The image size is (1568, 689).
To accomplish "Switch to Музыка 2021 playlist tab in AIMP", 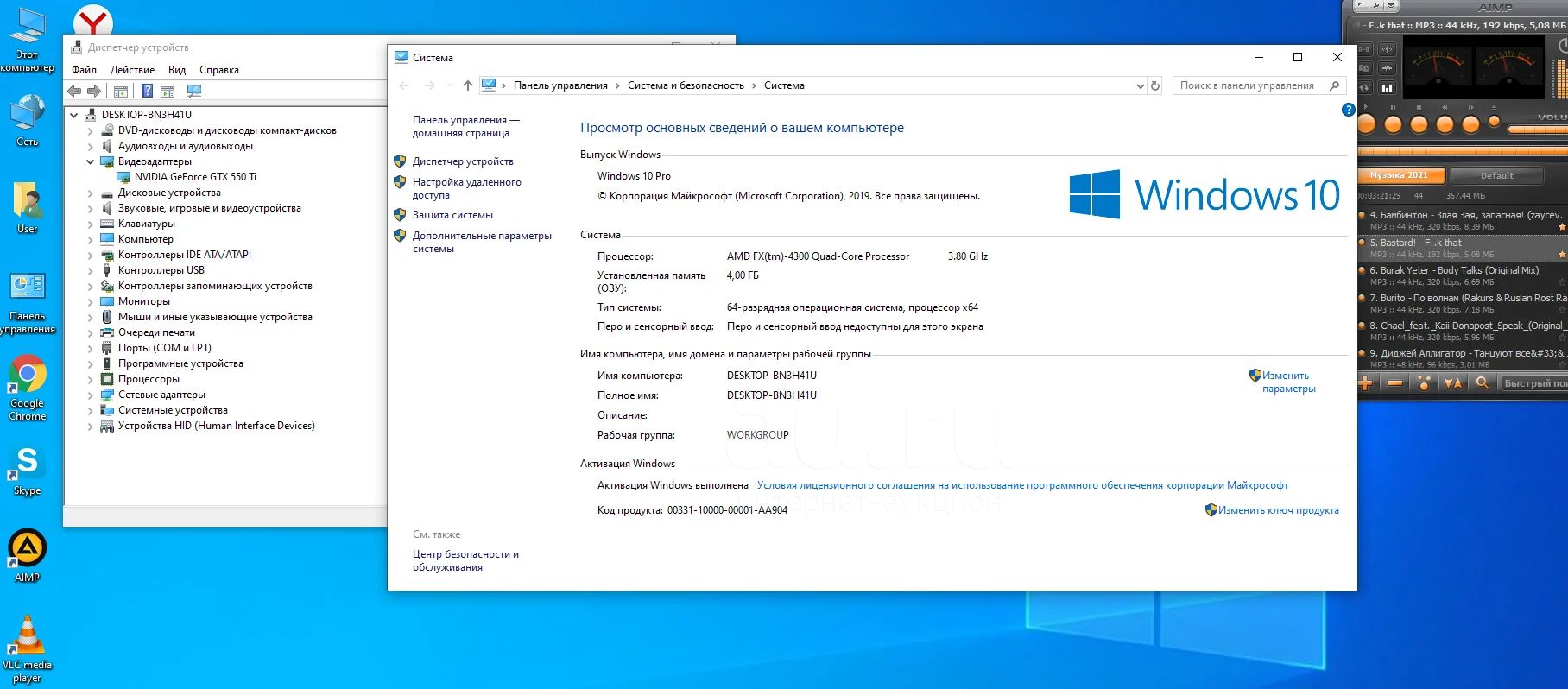I will 1400,175.
